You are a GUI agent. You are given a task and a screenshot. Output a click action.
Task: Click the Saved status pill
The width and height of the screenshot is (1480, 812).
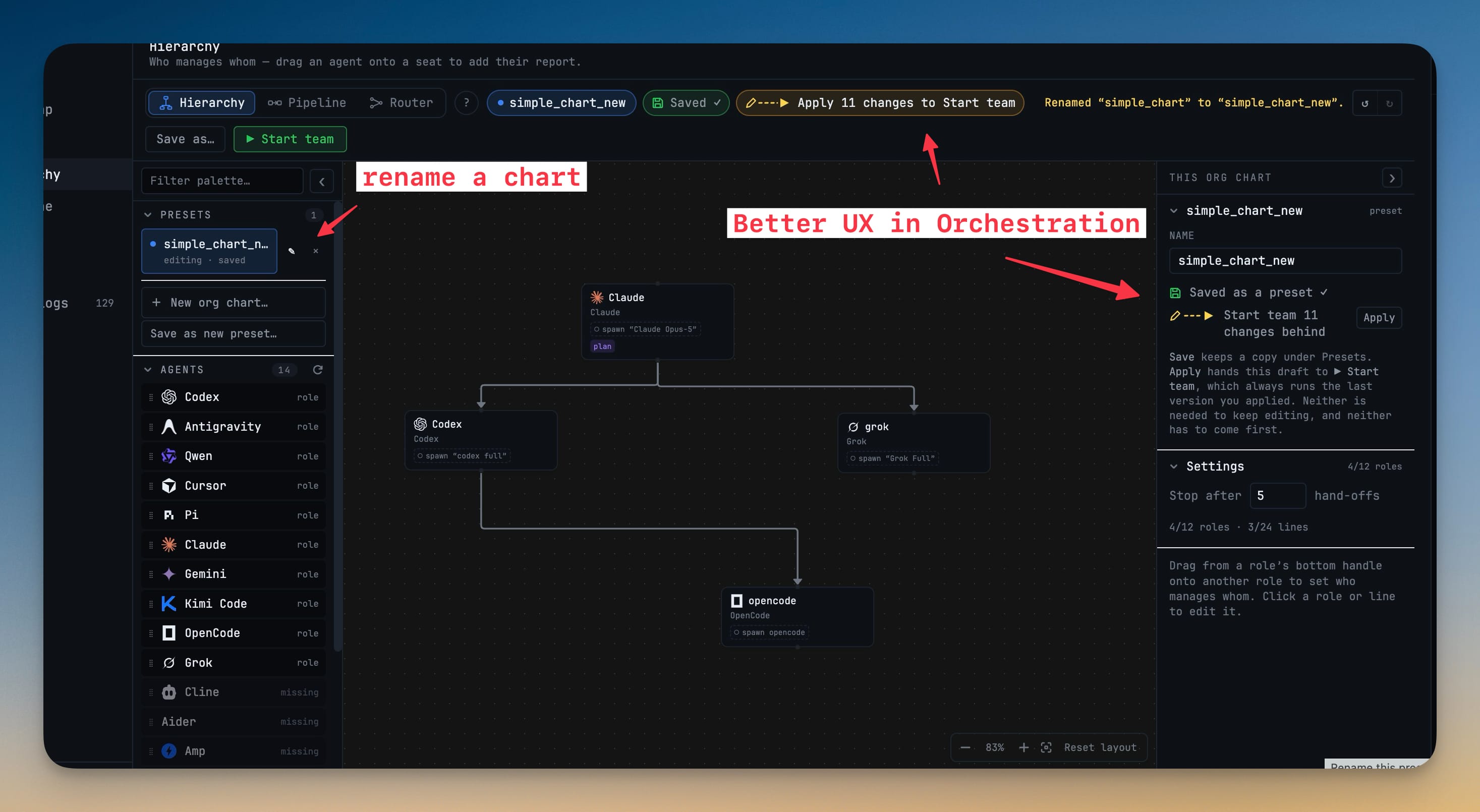(x=686, y=103)
